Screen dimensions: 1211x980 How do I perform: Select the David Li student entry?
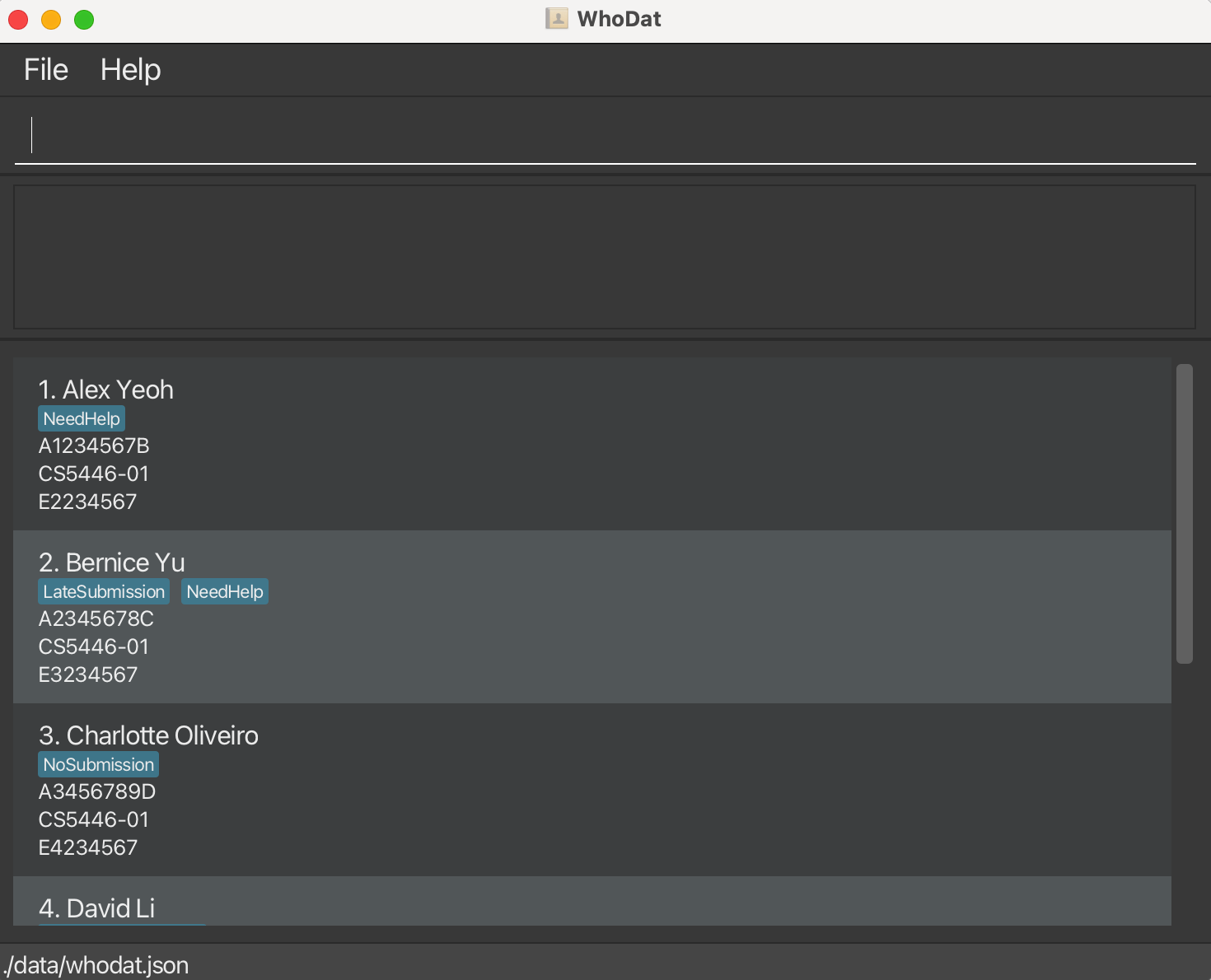coord(96,908)
